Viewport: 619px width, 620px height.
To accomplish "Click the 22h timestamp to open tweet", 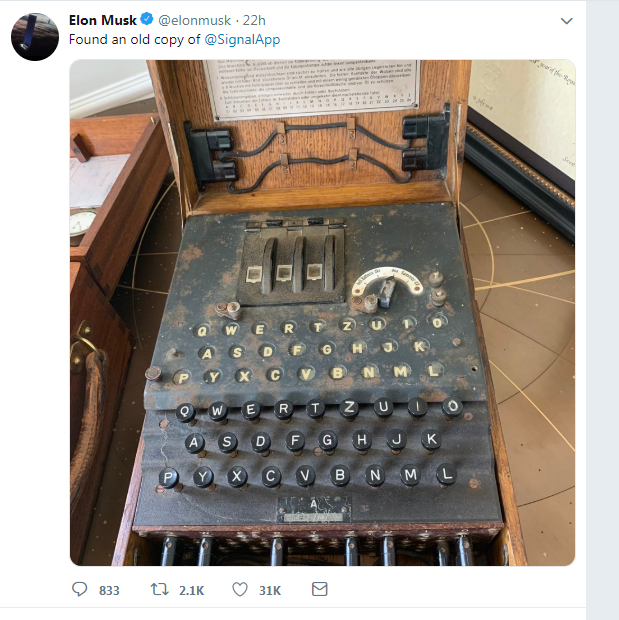I will tap(254, 20).
